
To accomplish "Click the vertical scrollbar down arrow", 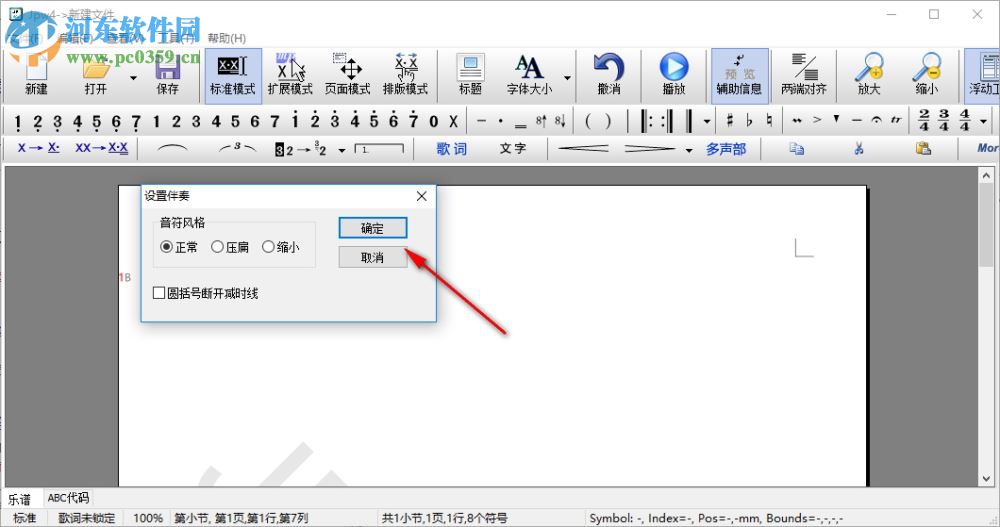I will [x=986, y=479].
